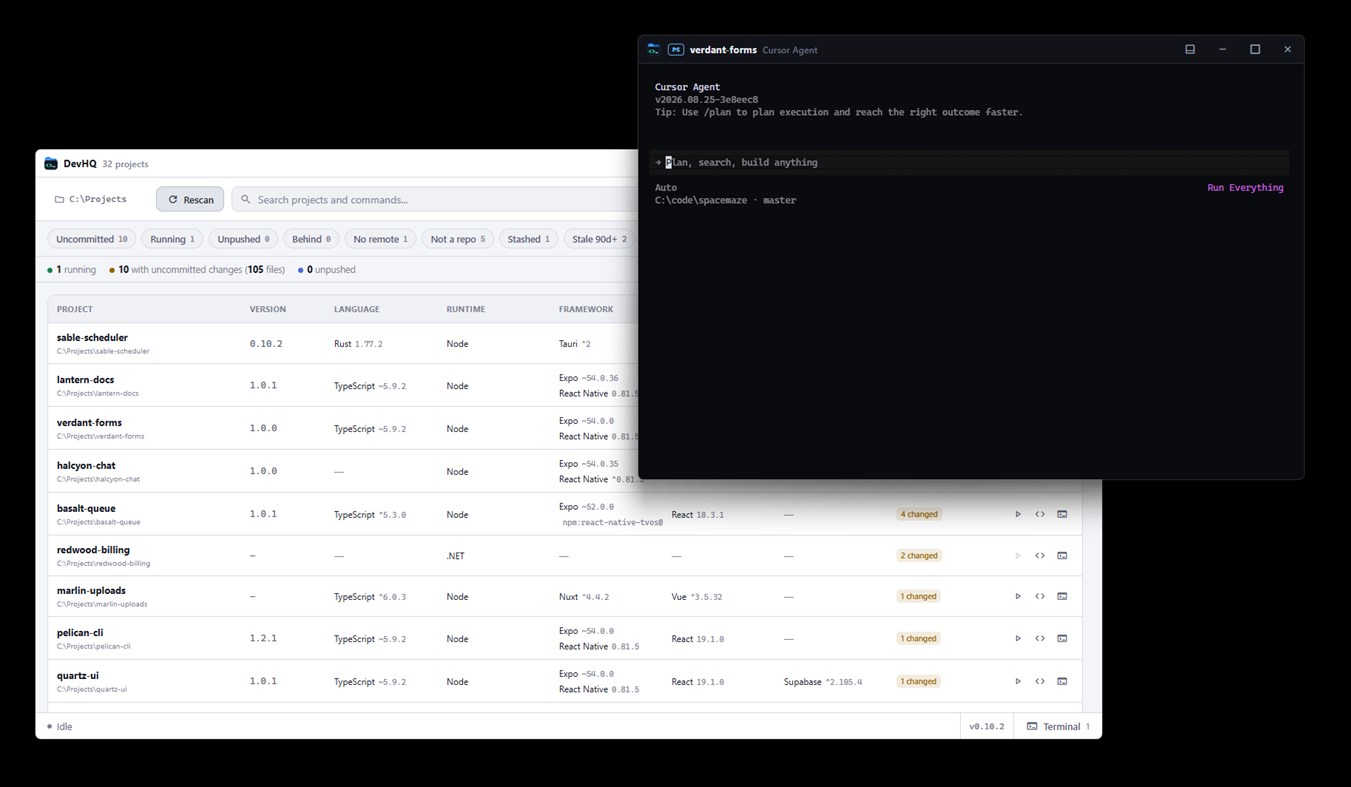Open marlin-uploads in code editor icon
Viewport: 1351px width, 787px height.
(x=1040, y=596)
